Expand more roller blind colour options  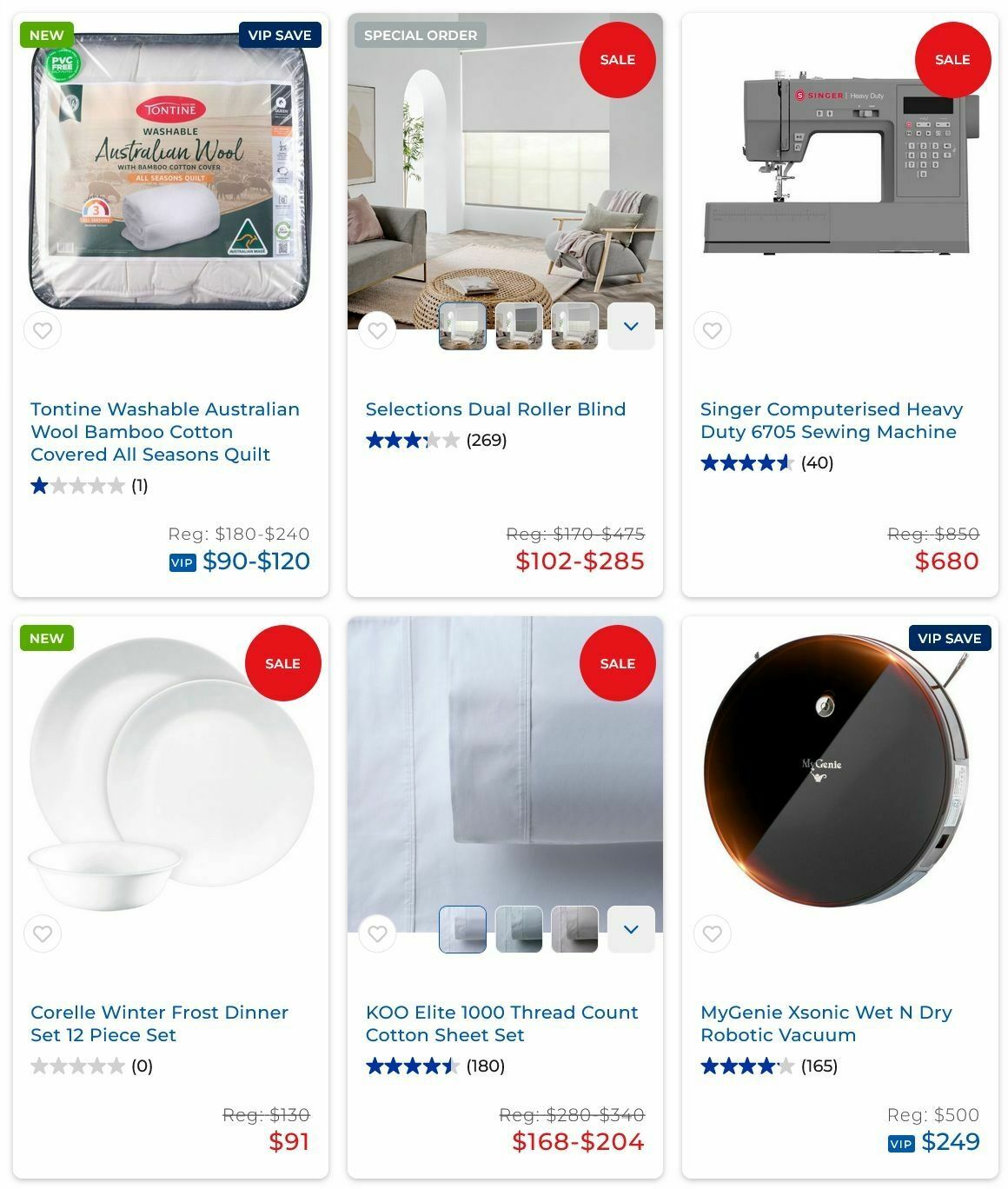pos(631,327)
